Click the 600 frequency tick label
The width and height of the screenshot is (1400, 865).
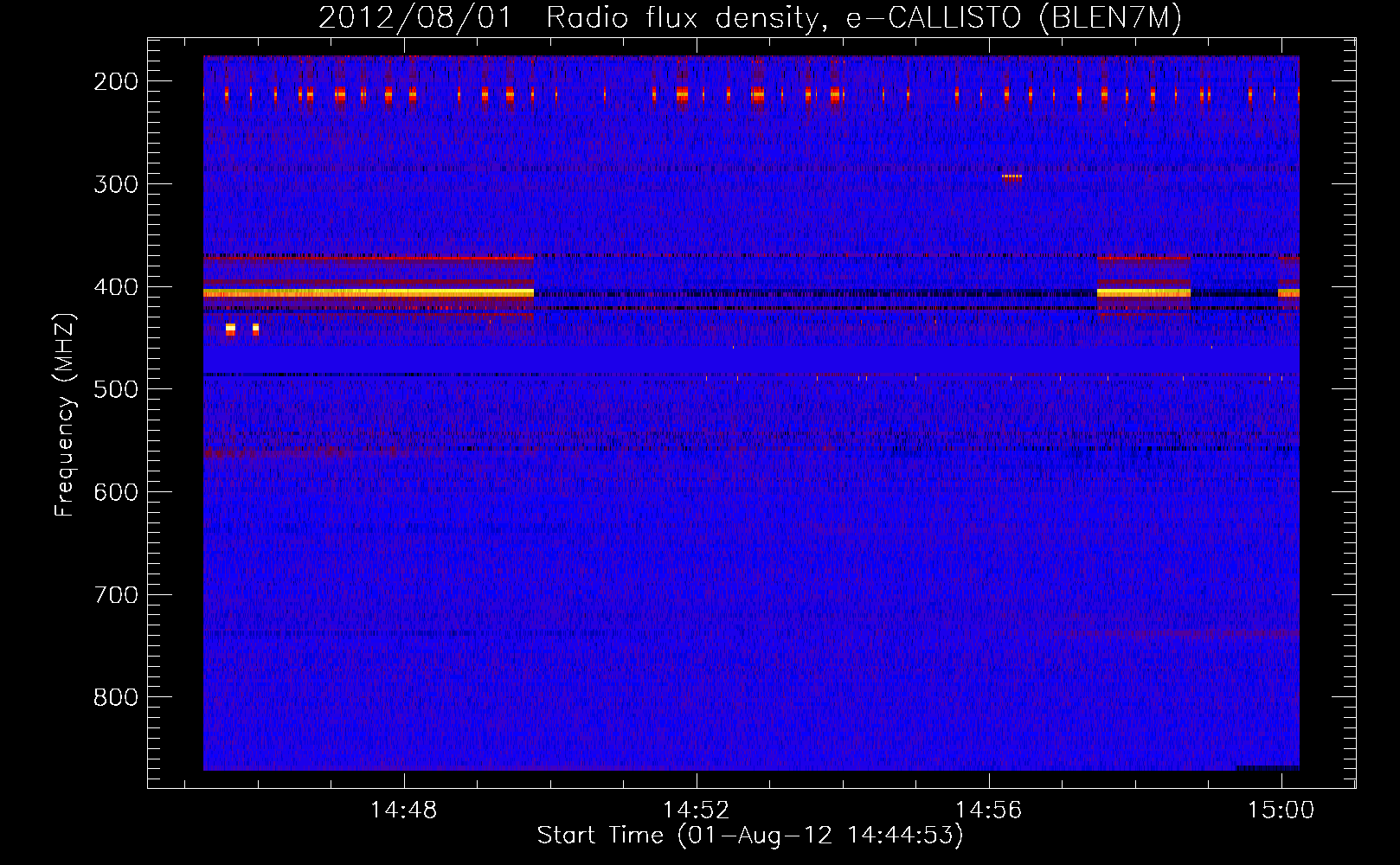pyautogui.click(x=116, y=492)
